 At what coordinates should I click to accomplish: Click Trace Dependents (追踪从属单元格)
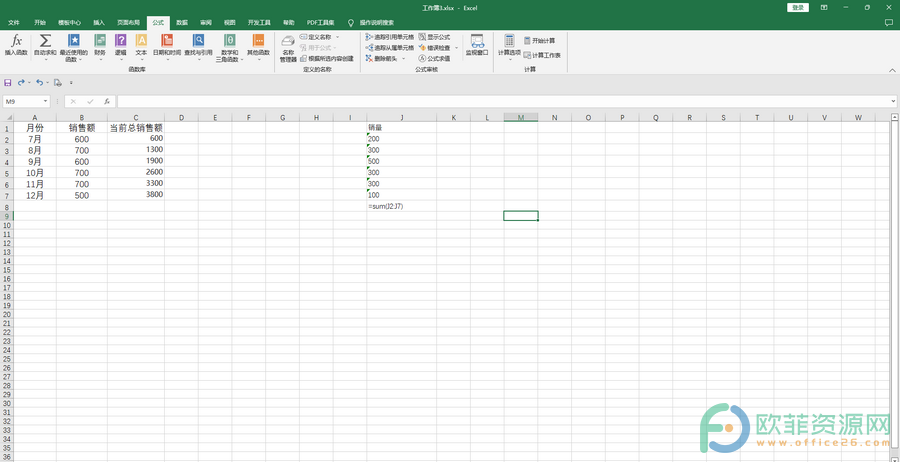pos(389,48)
